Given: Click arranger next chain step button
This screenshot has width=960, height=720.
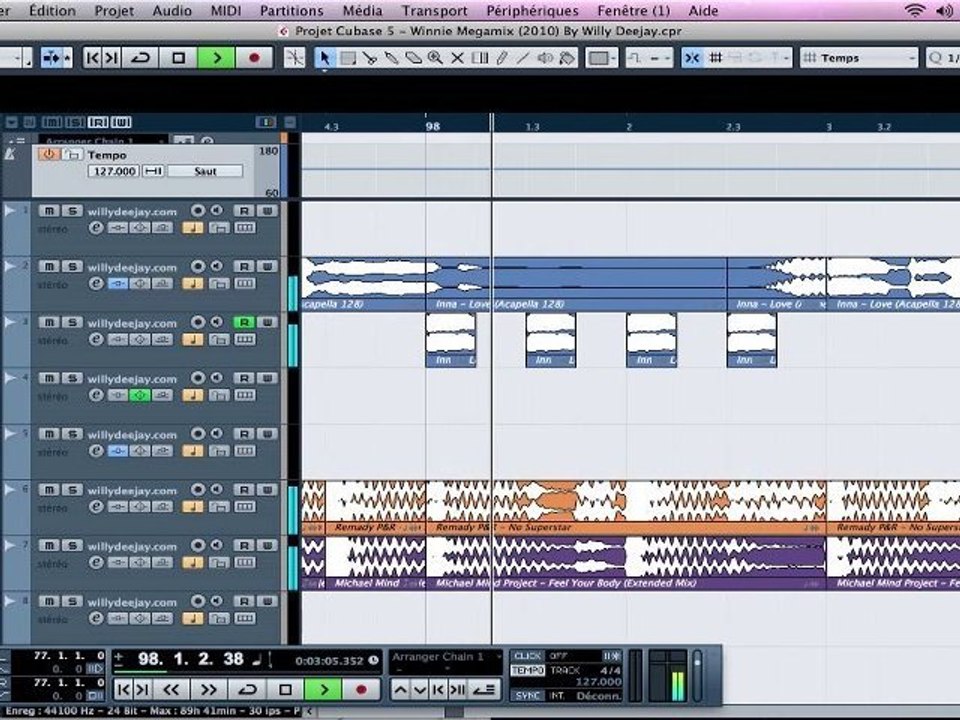Looking at the screenshot, I should (x=419, y=690).
